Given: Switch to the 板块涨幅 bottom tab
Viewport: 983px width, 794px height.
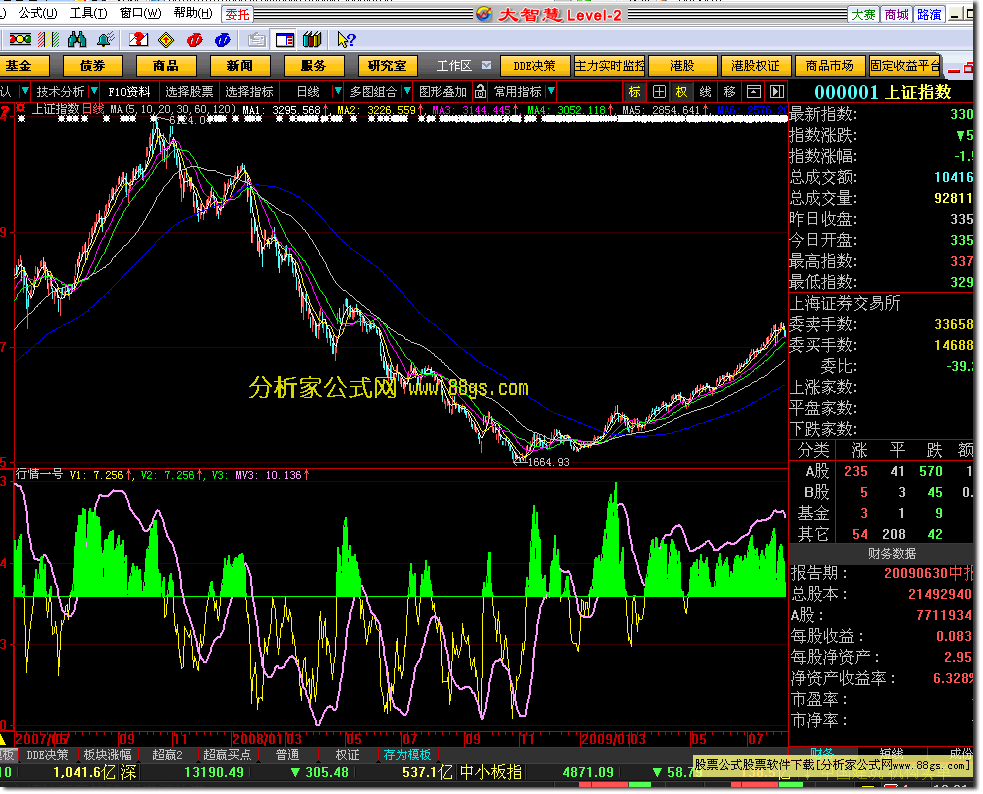Looking at the screenshot, I should [x=107, y=755].
